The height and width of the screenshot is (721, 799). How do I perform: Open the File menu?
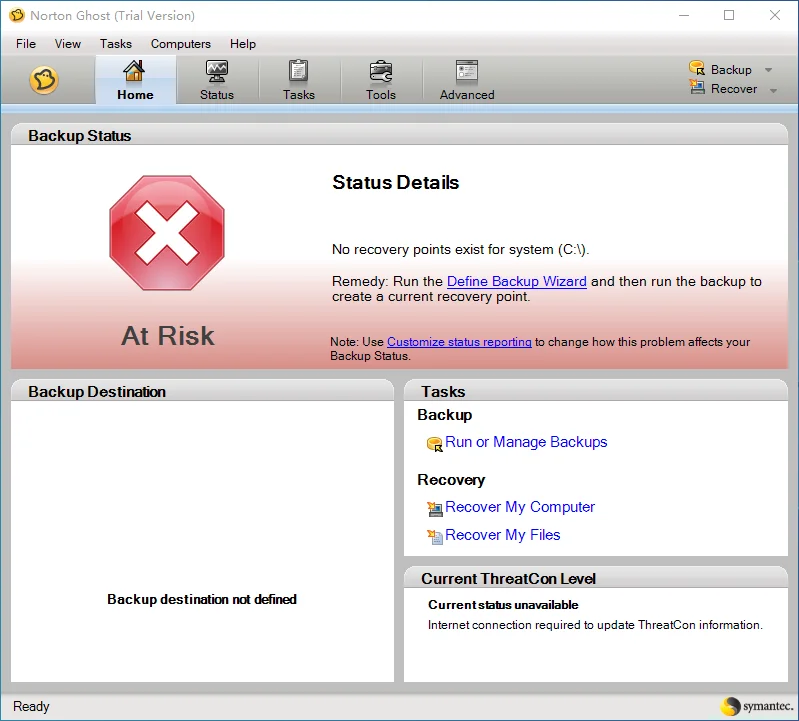(26, 44)
